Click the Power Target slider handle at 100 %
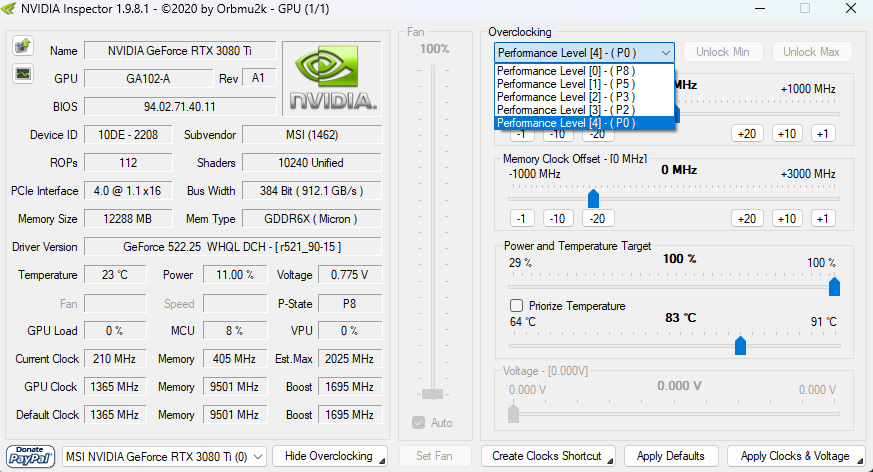Image resolution: width=873 pixels, height=472 pixels. 834,287
